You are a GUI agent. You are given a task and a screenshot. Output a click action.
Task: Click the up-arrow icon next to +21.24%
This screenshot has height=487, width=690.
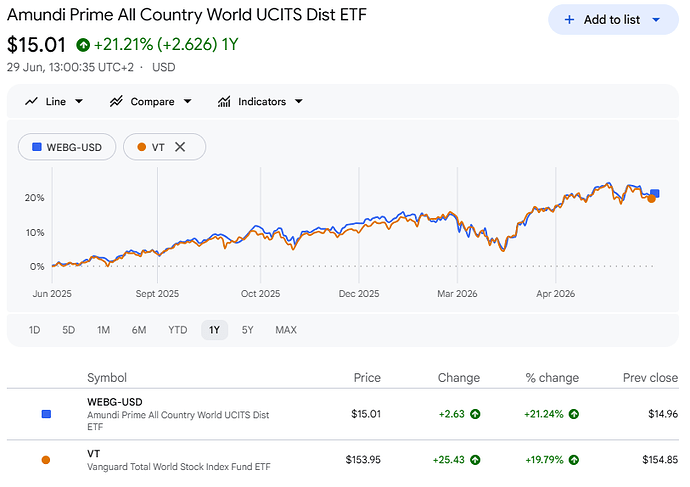(574, 414)
